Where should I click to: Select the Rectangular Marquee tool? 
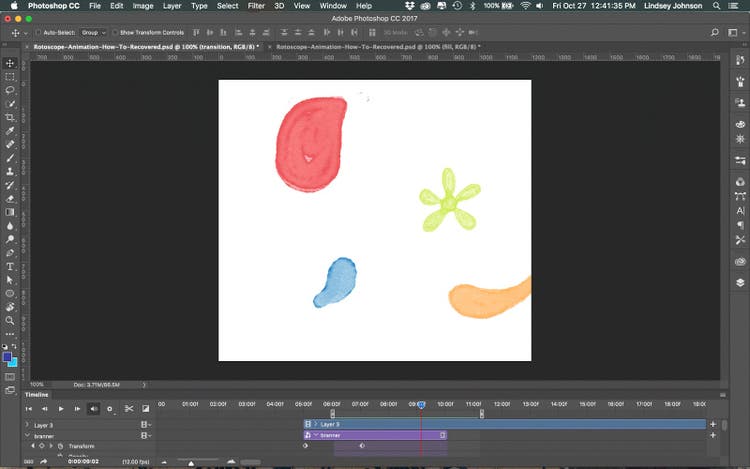coord(10,76)
